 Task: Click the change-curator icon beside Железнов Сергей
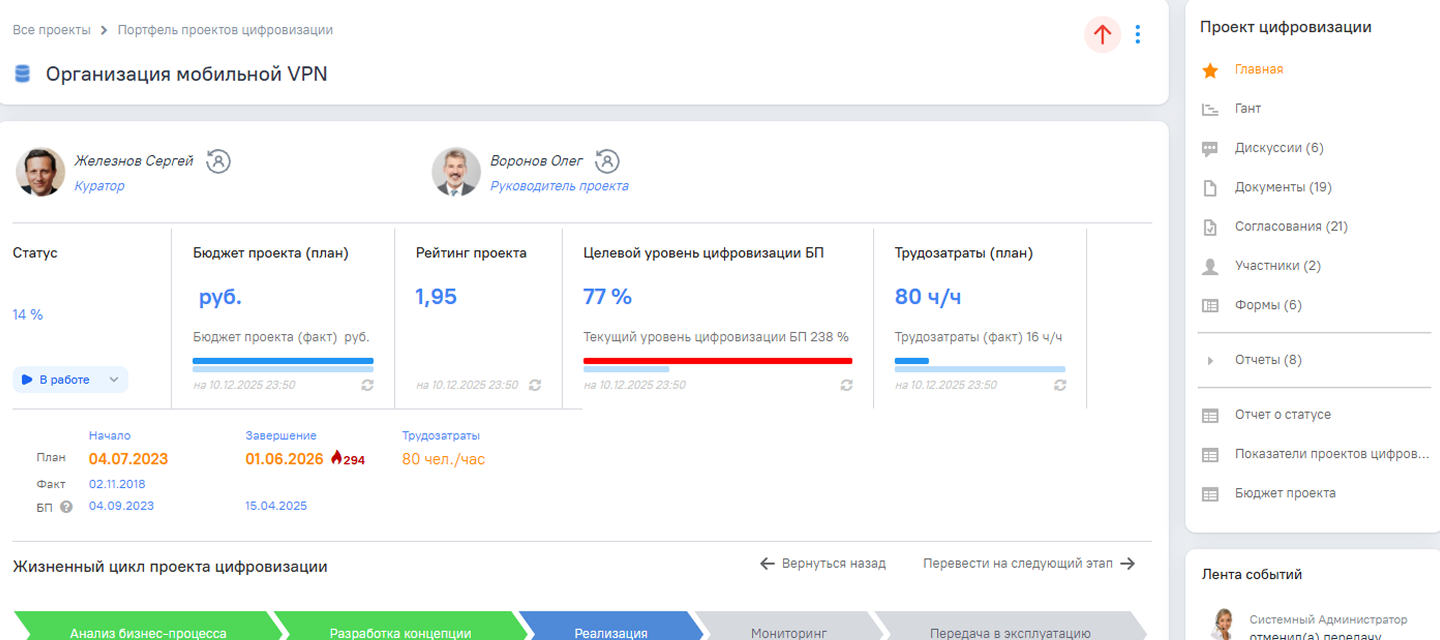(218, 161)
